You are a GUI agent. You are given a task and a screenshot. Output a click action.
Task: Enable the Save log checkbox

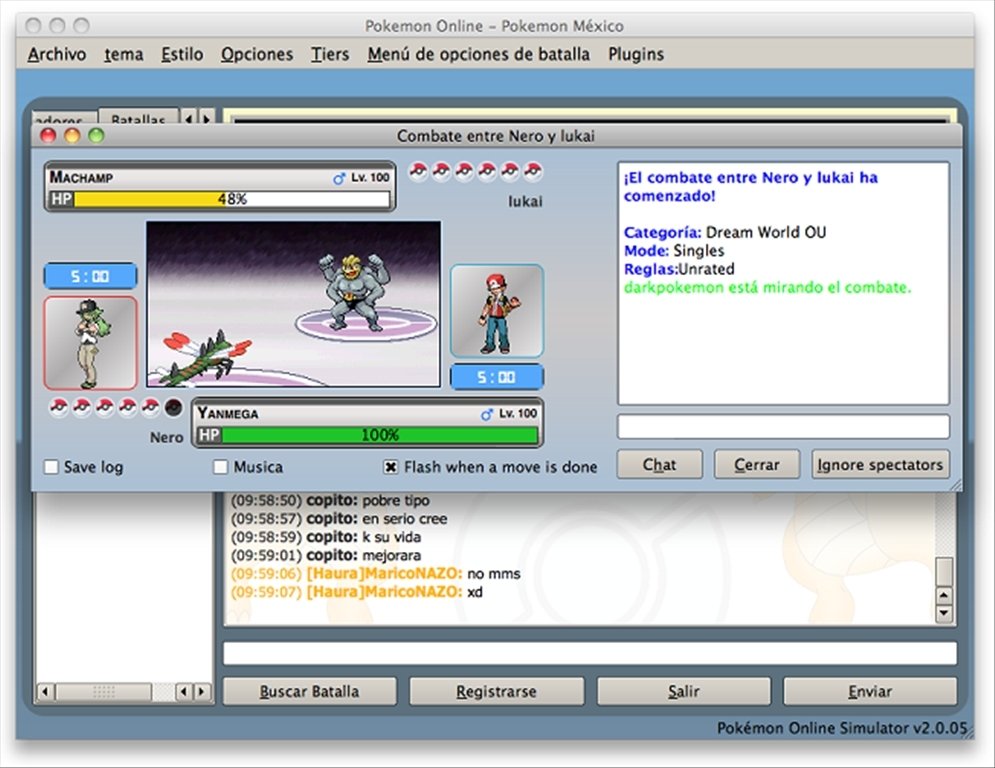pos(51,467)
